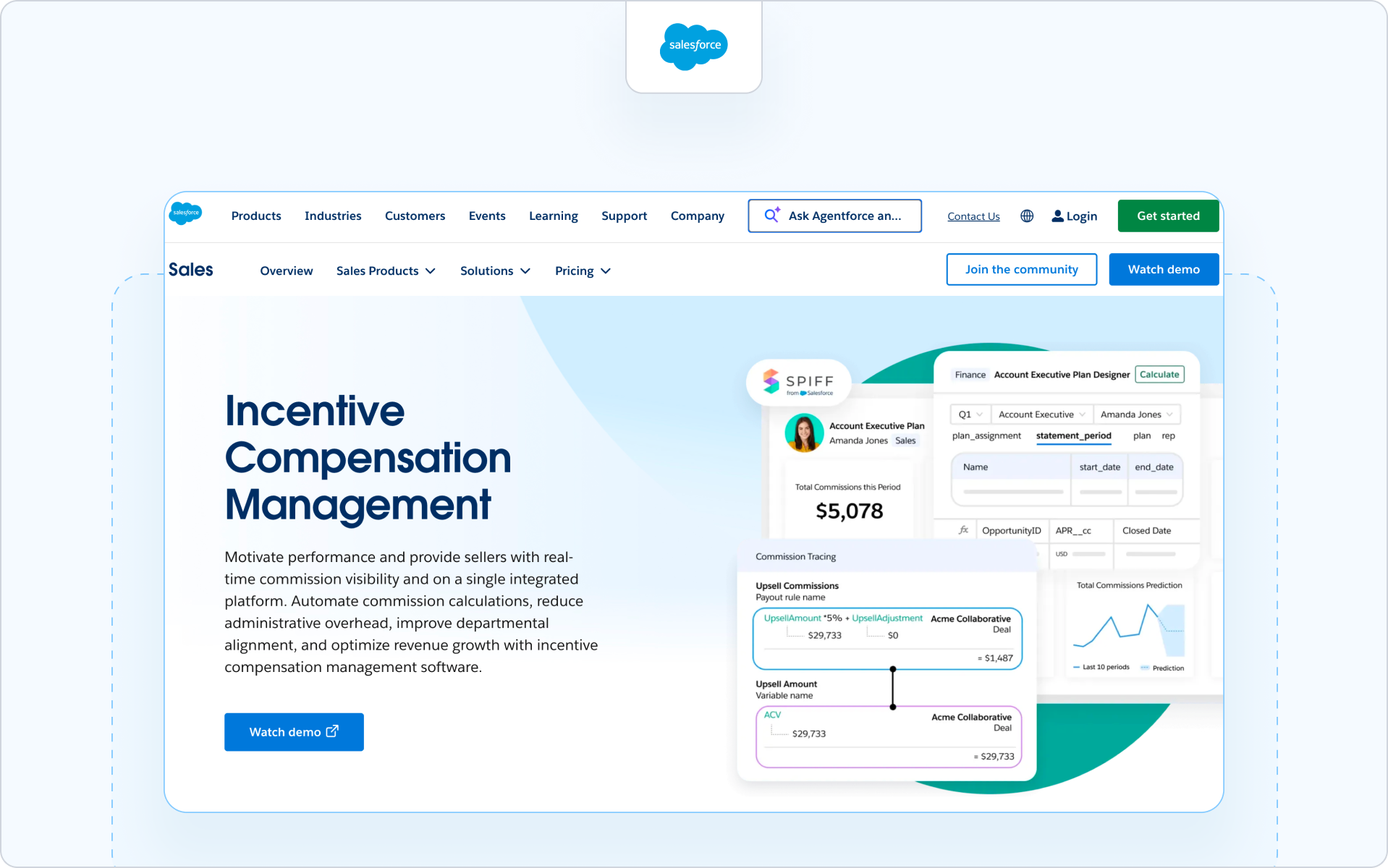Open the Q1 period dropdown

(970, 414)
